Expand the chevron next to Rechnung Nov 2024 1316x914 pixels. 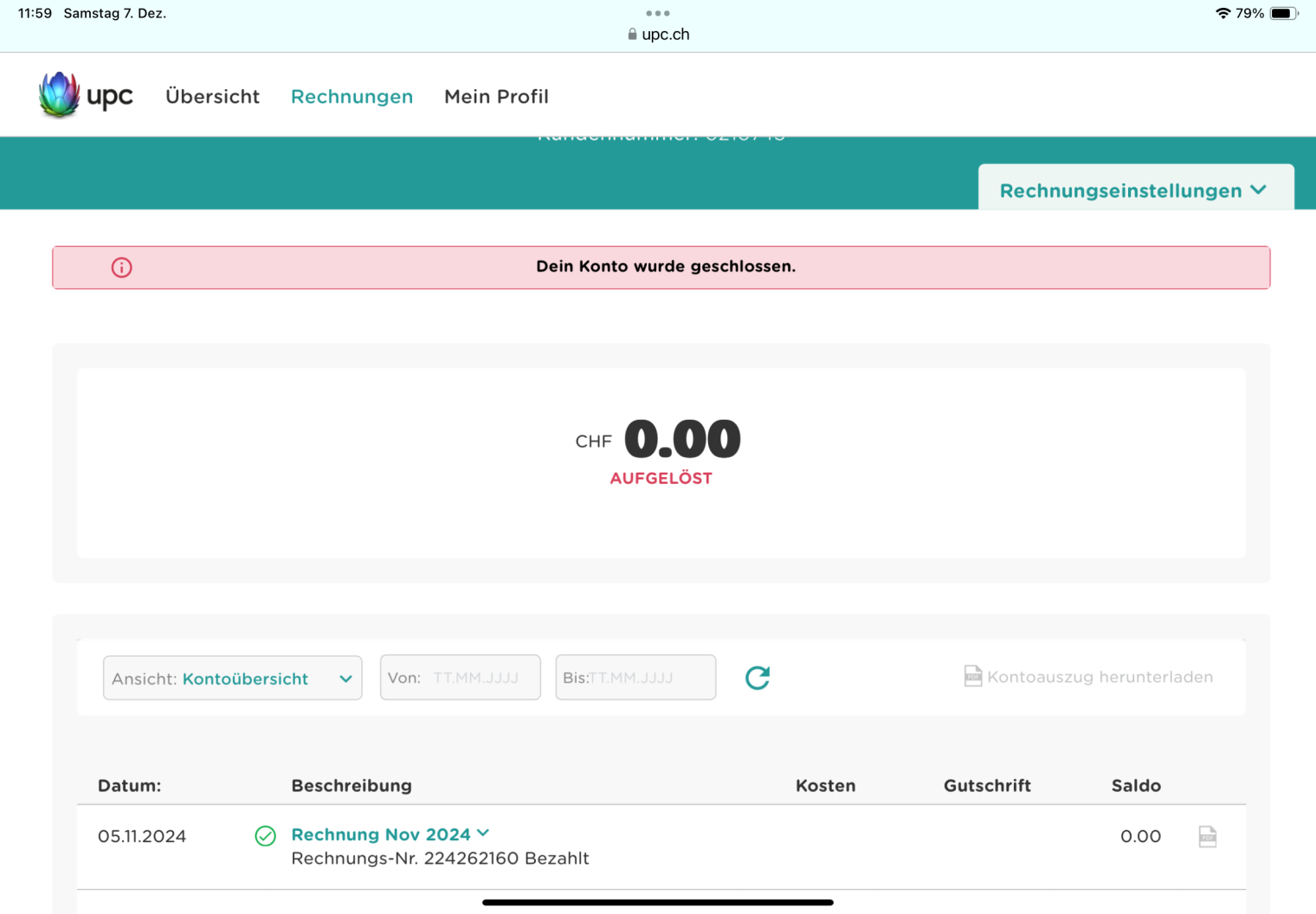pyautogui.click(x=483, y=833)
